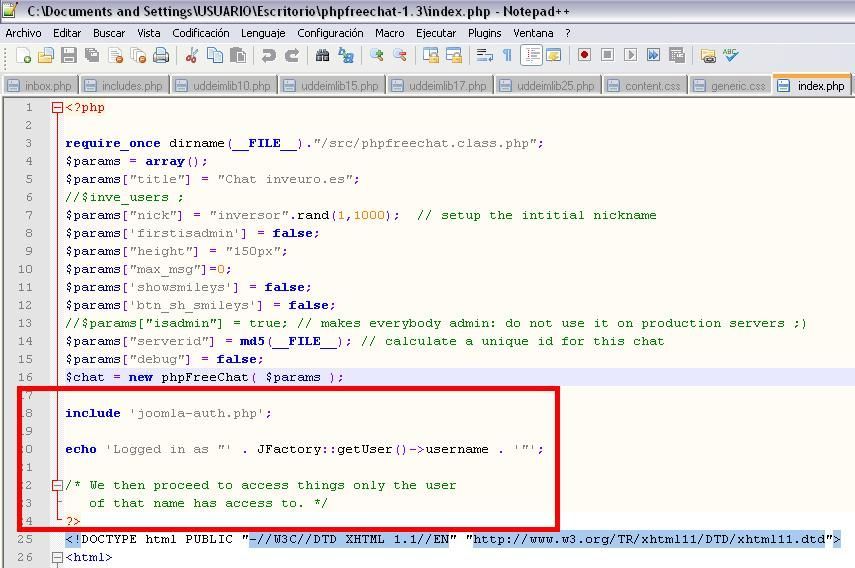Zoom in using the magnifier plus icon

click(376, 55)
